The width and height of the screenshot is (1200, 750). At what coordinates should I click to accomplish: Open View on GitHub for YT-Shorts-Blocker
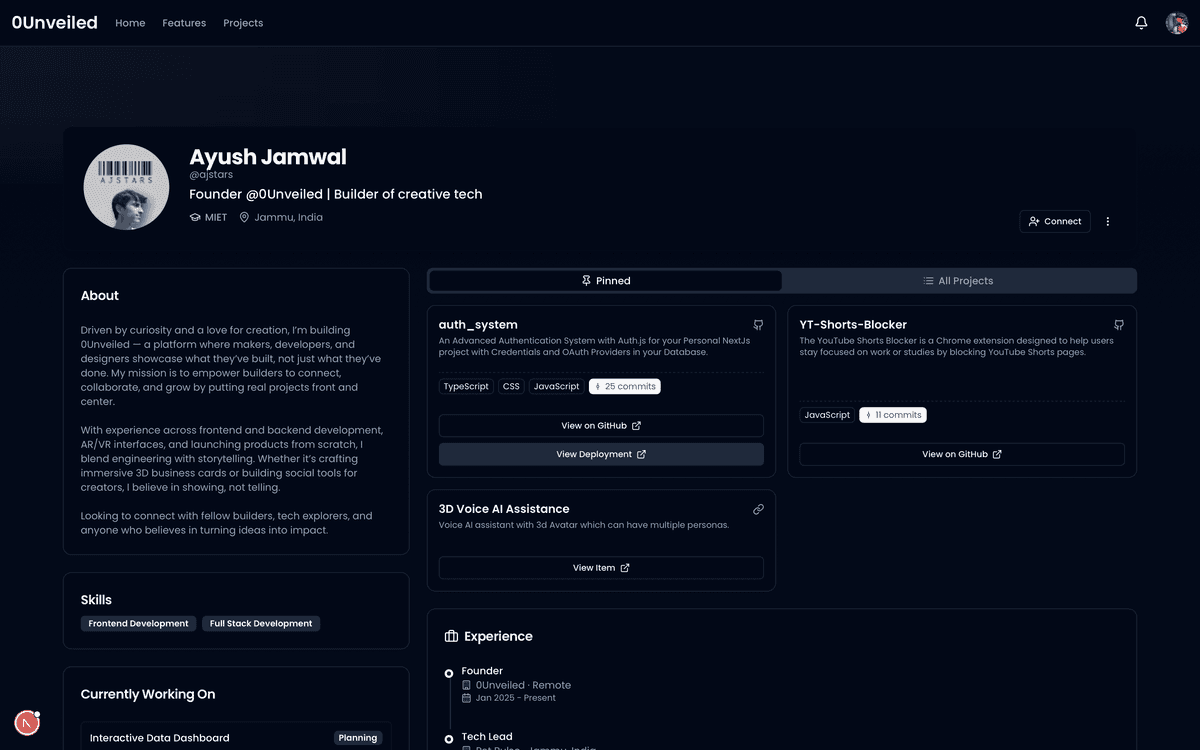click(961, 454)
